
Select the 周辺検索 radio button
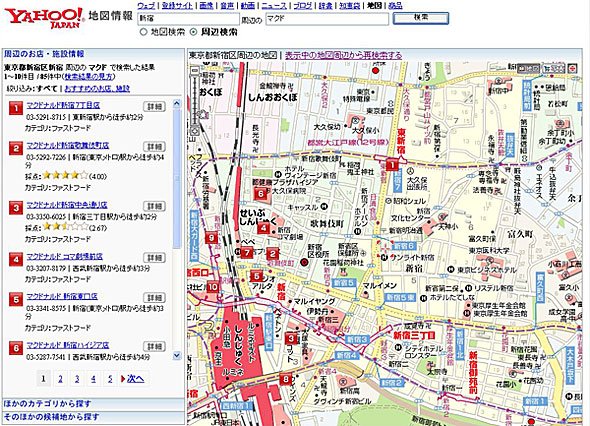tap(193, 32)
